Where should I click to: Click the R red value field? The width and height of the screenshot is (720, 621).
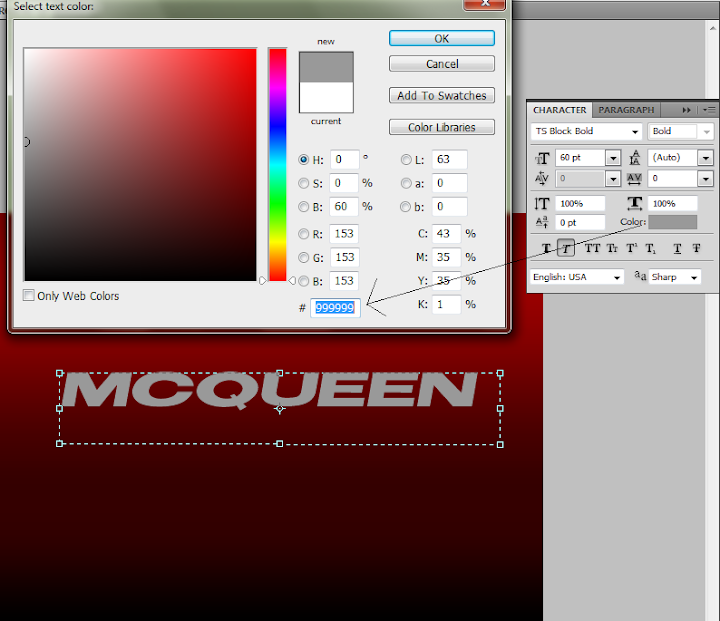(344, 234)
